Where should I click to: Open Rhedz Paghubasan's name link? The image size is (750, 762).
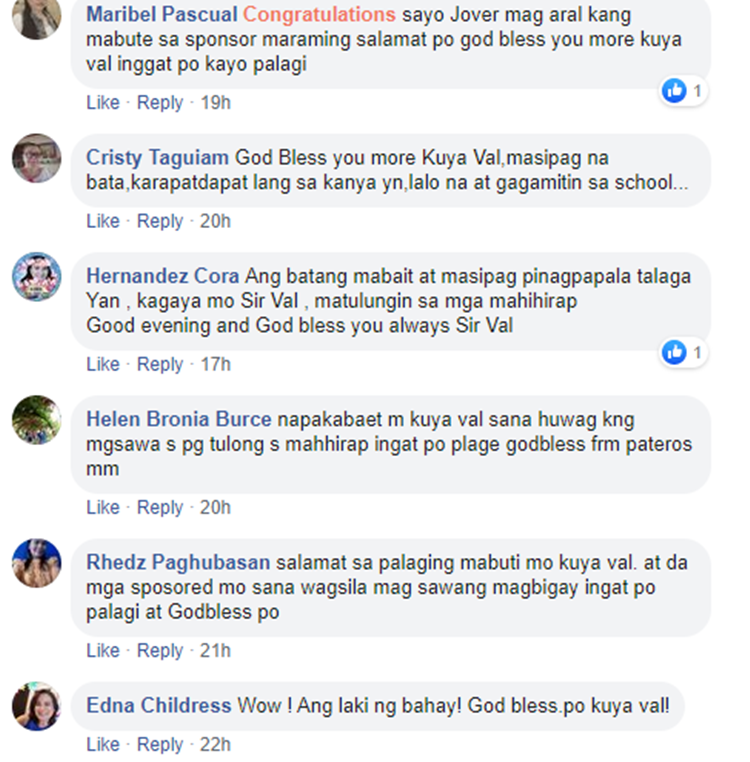click(x=178, y=562)
